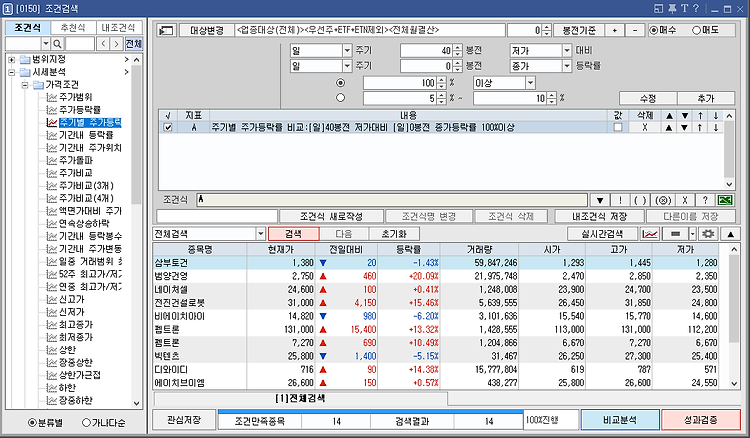Click the results table vertical scrollbar

coord(734,316)
